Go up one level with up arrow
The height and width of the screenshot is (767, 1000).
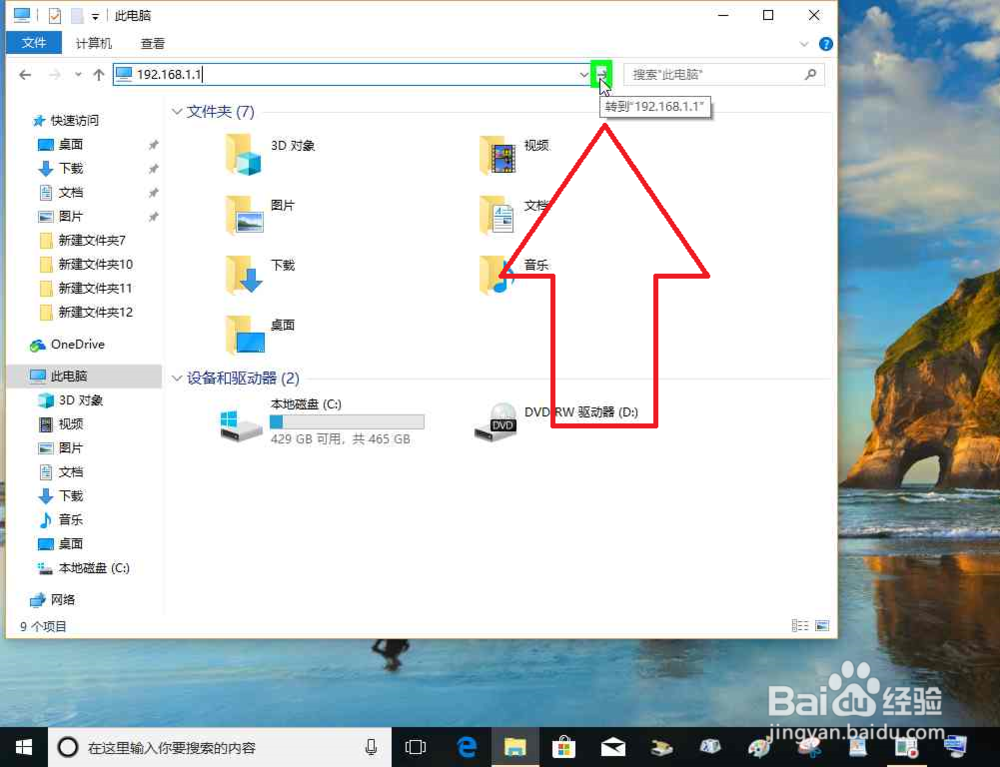coord(98,75)
